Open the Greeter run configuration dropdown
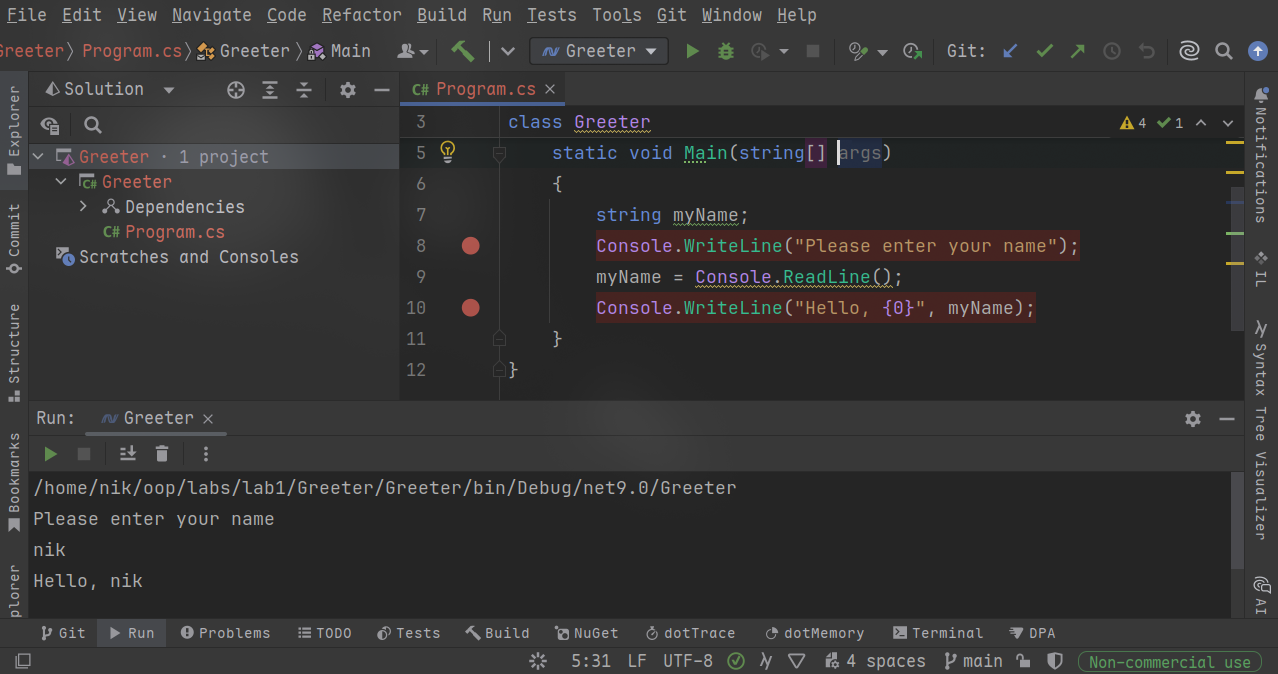Image resolution: width=1278 pixels, height=674 pixels. [x=598, y=51]
